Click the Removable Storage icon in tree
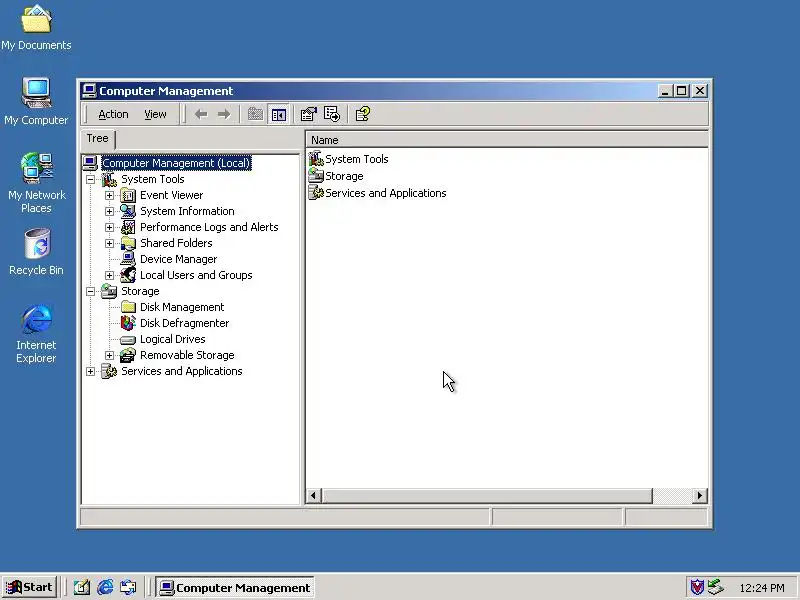 128,355
